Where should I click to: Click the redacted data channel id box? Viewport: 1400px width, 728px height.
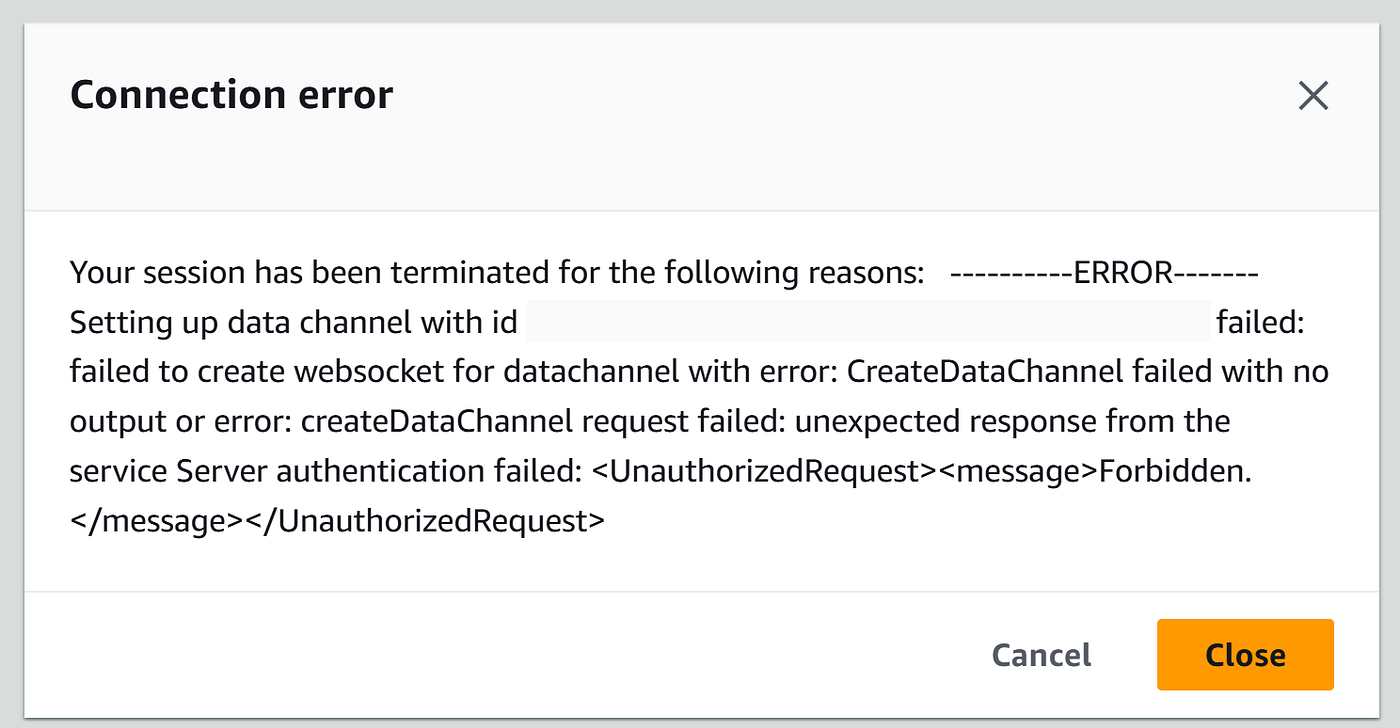[x=868, y=322]
